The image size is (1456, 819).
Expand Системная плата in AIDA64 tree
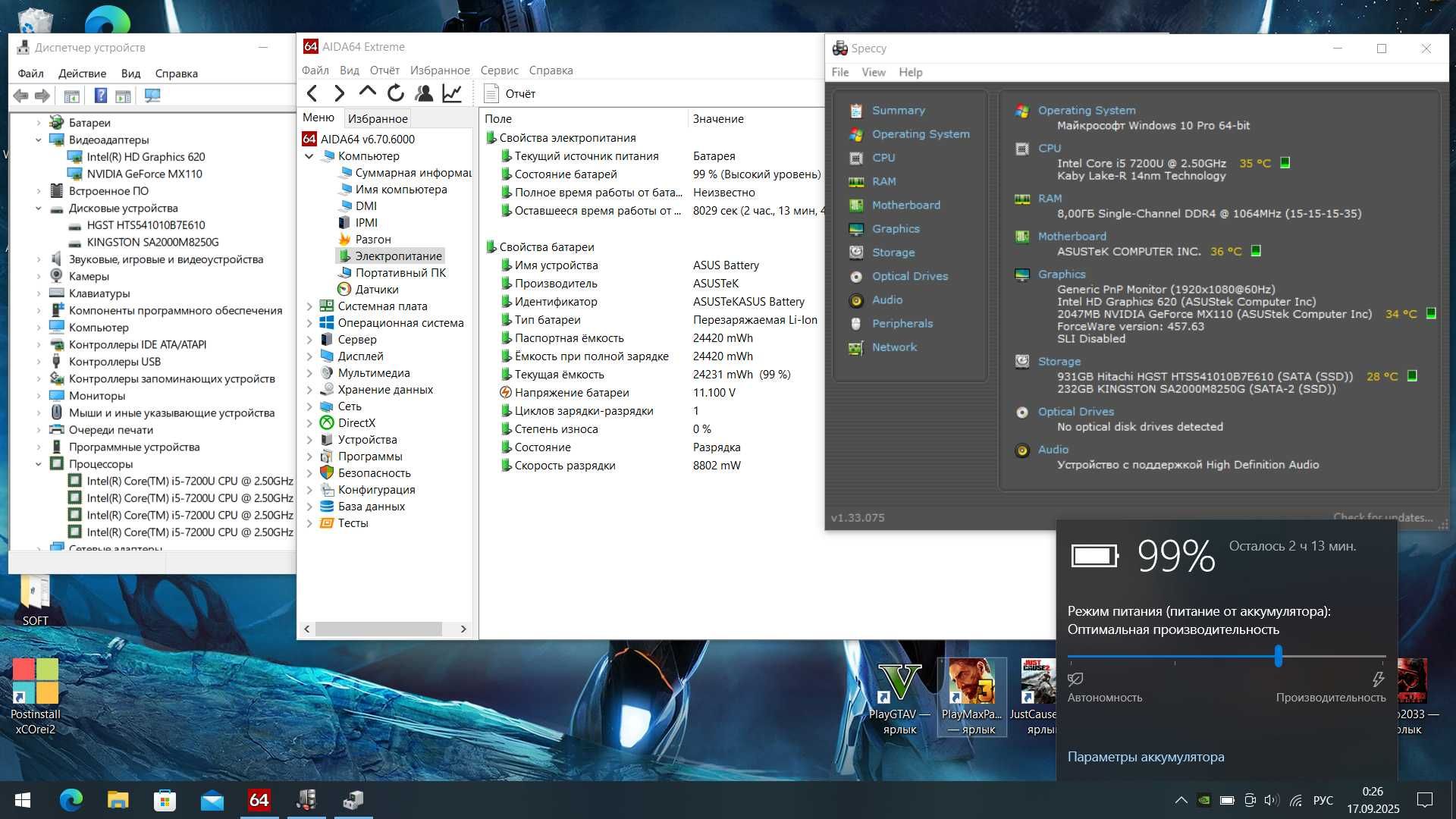[309, 306]
